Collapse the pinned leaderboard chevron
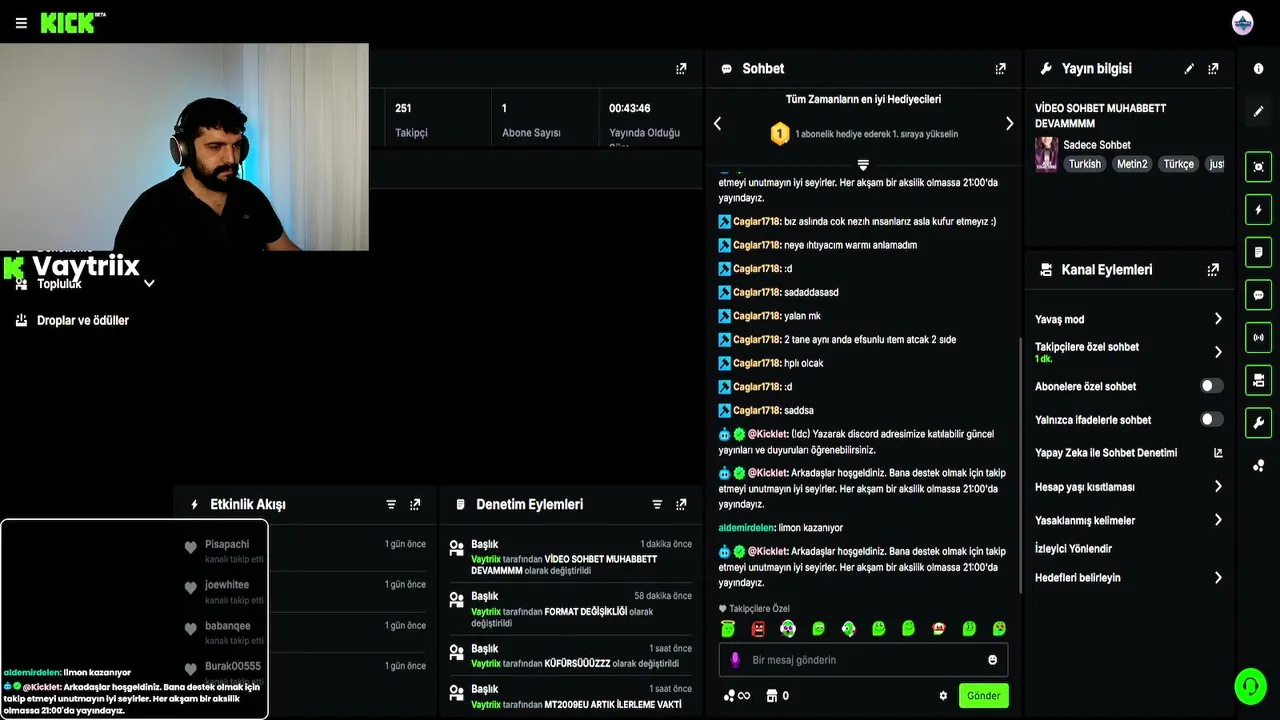Viewport: 1280px width, 720px height. (863, 164)
